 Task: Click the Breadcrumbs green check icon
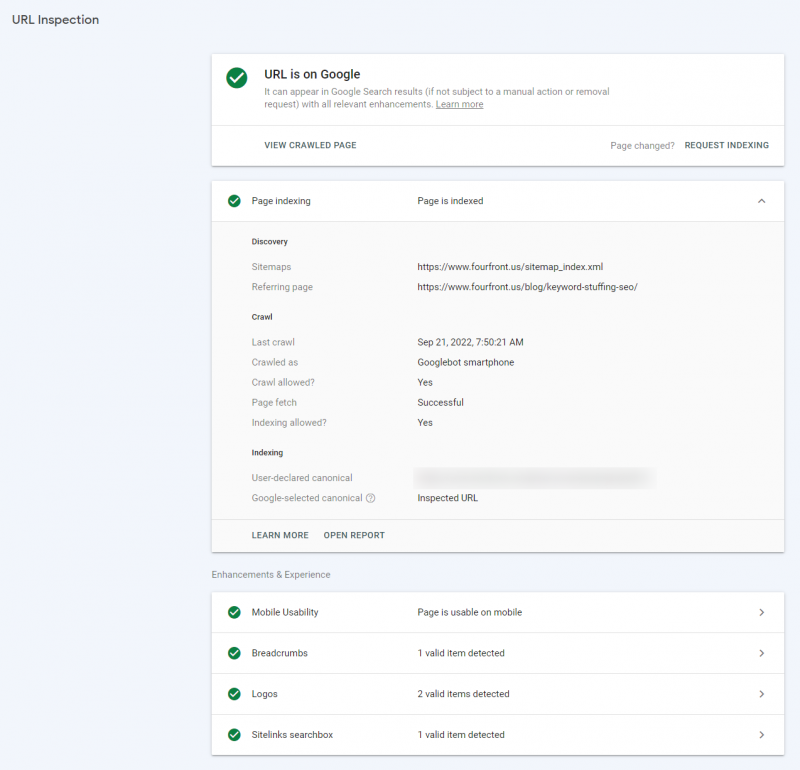coord(234,653)
